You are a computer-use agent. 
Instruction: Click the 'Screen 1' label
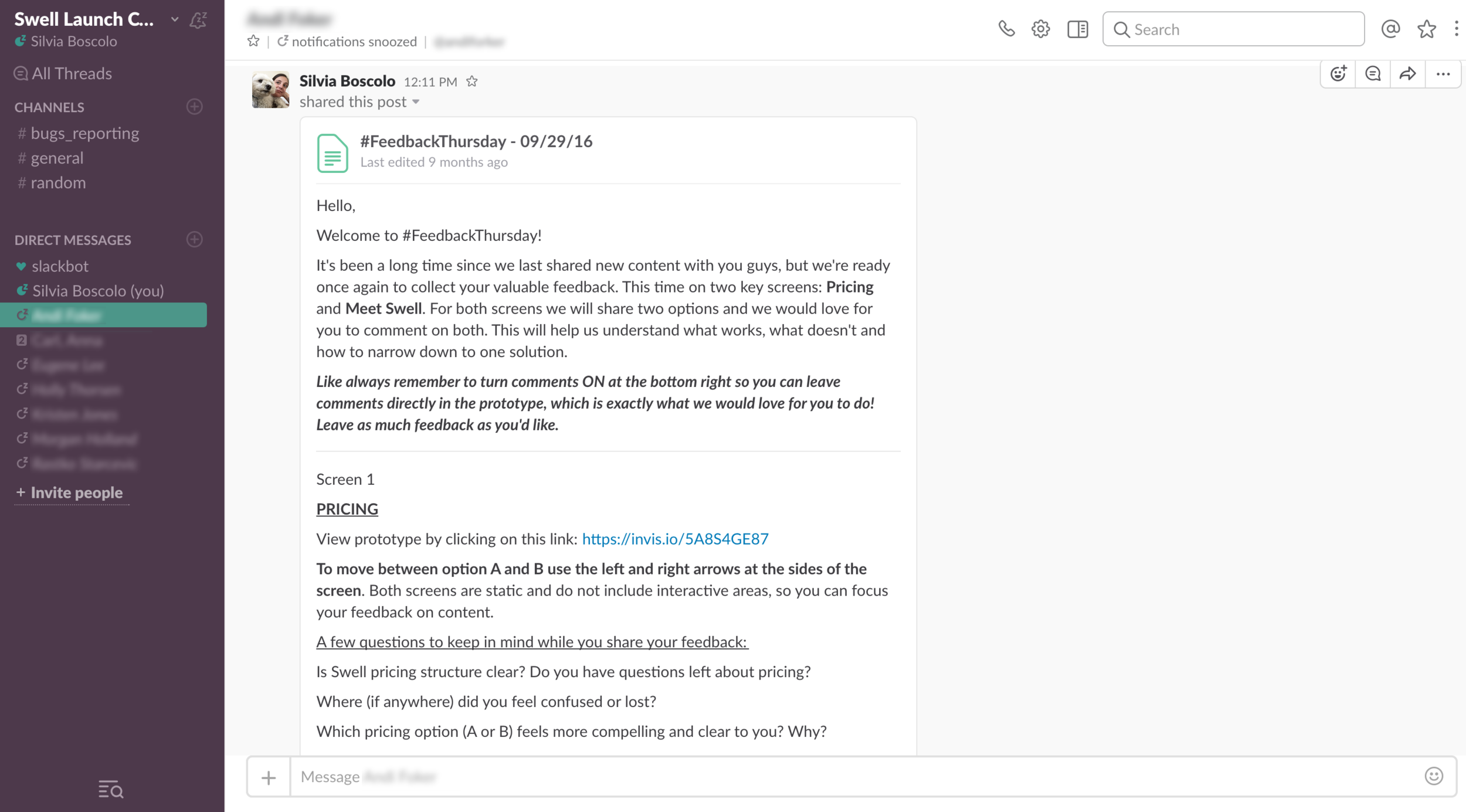(x=345, y=479)
